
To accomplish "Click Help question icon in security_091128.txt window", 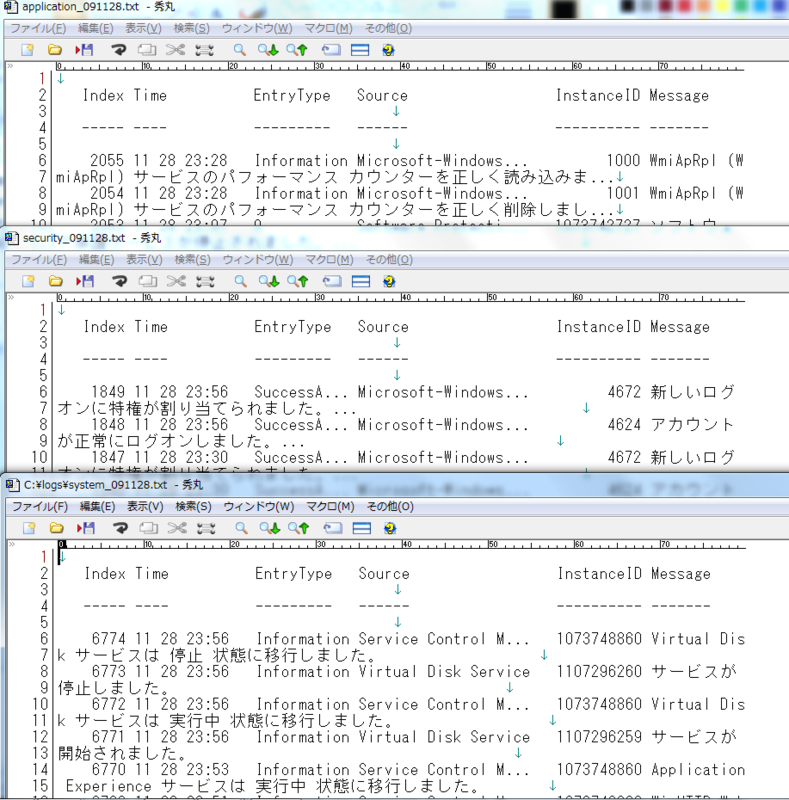I will coord(389,281).
